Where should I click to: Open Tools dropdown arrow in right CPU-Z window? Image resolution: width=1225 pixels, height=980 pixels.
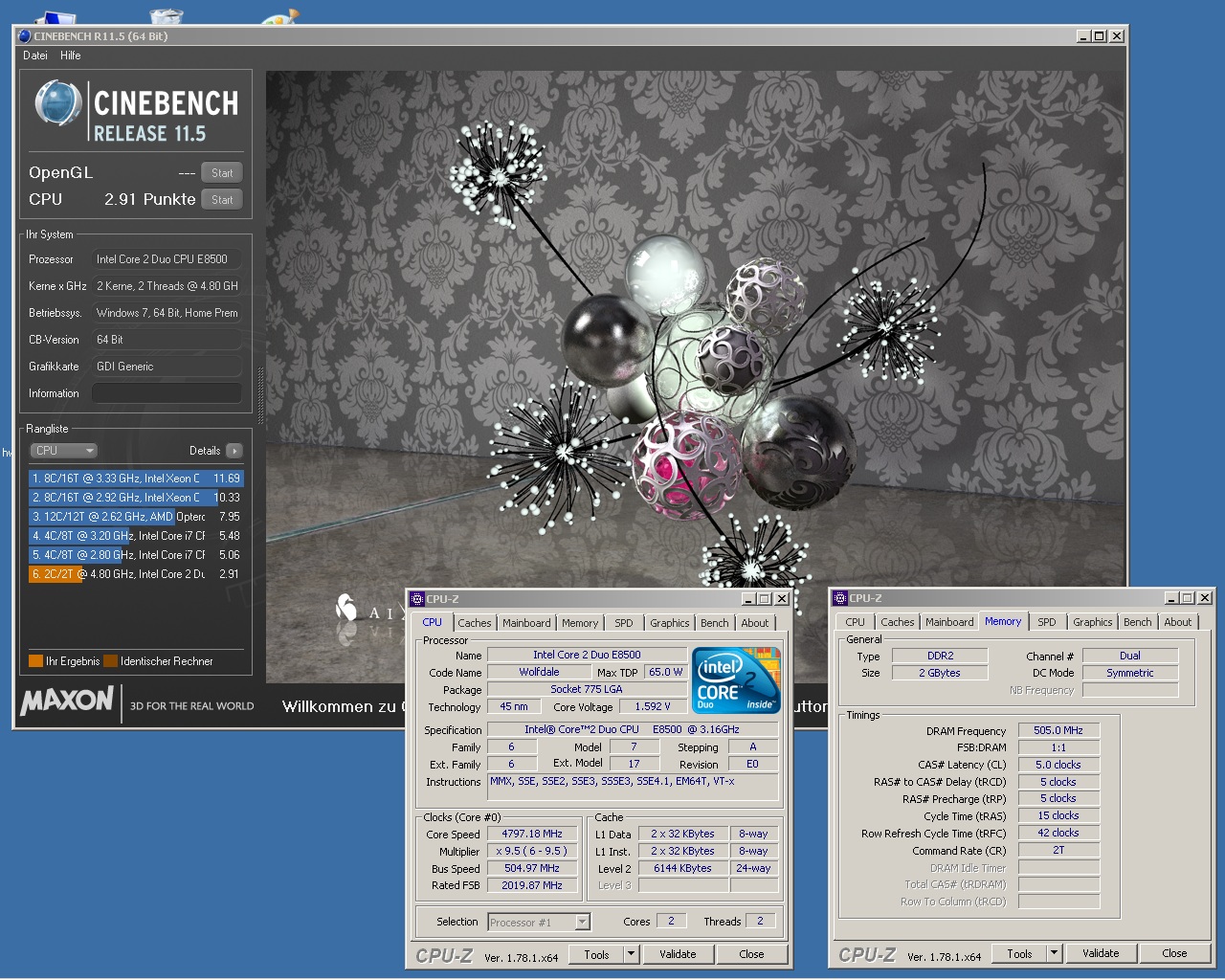[1054, 954]
